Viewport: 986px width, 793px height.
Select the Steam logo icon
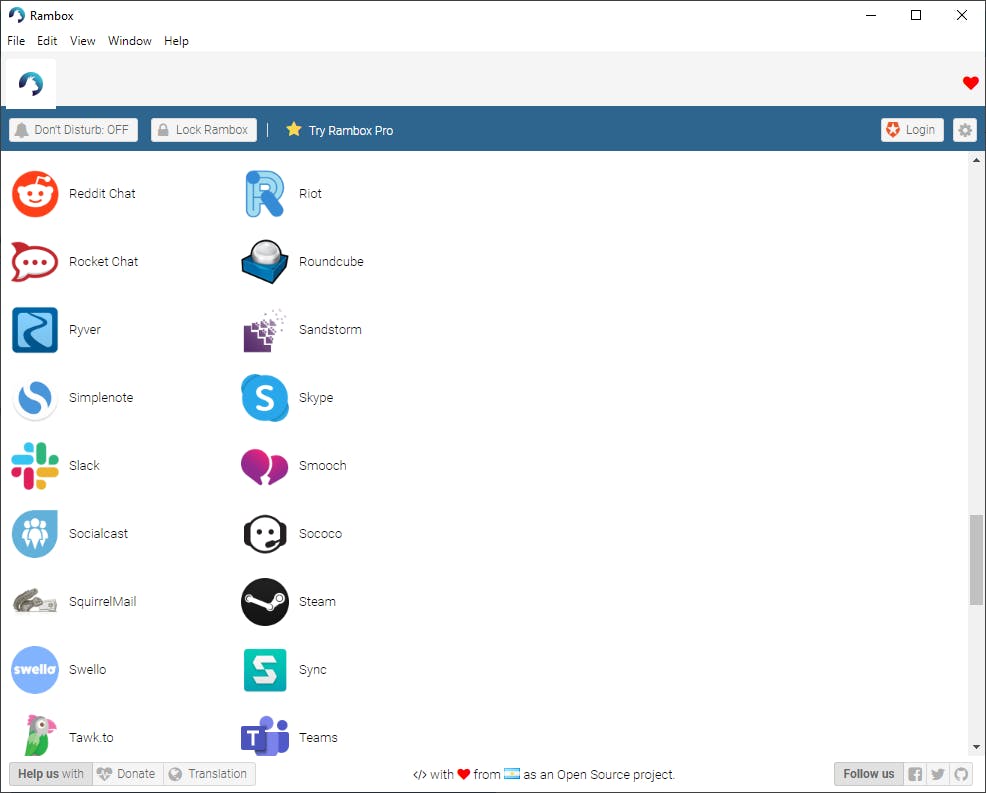(x=265, y=602)
